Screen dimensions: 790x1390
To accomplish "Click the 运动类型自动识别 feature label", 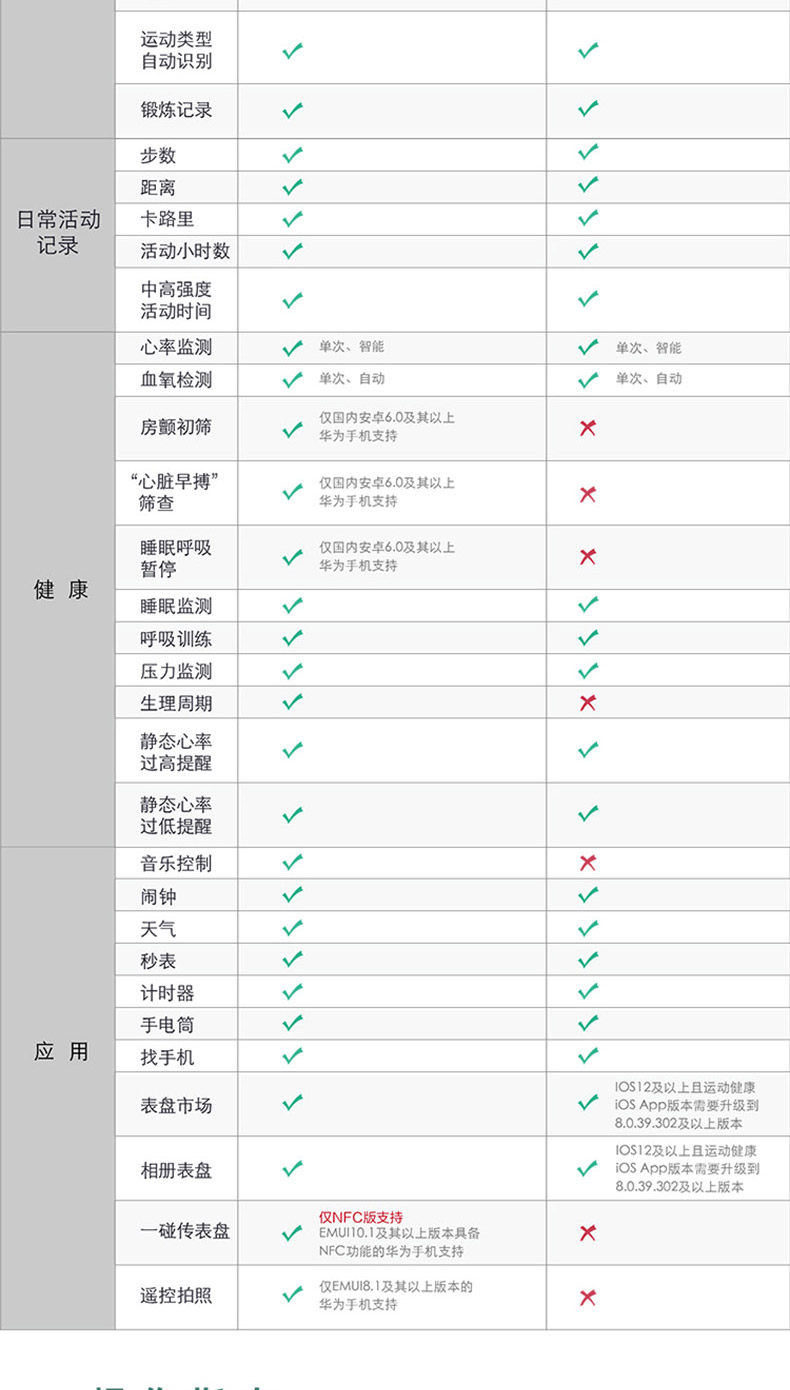I will click(176, 50).
